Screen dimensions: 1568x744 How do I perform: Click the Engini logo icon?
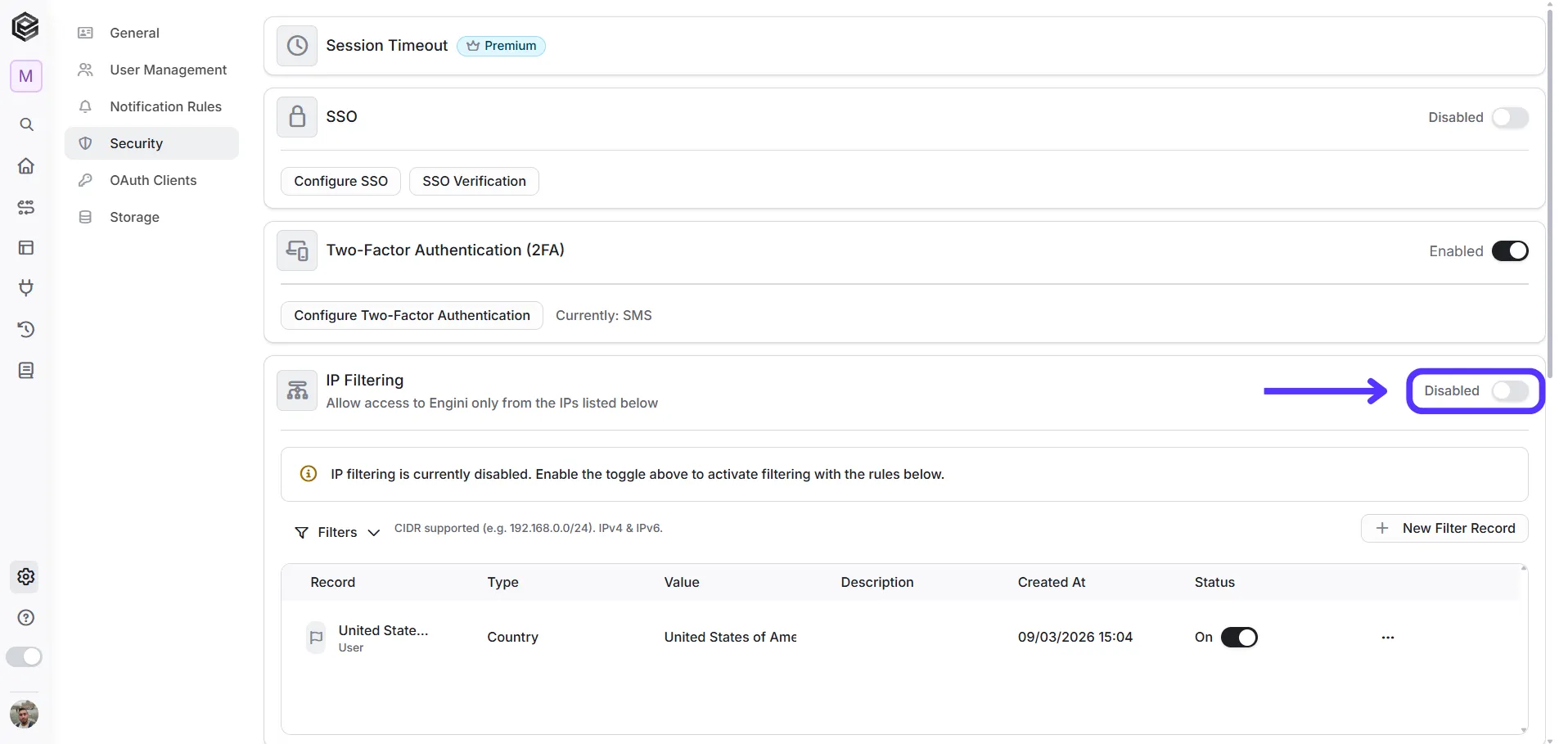click(25, 27)
